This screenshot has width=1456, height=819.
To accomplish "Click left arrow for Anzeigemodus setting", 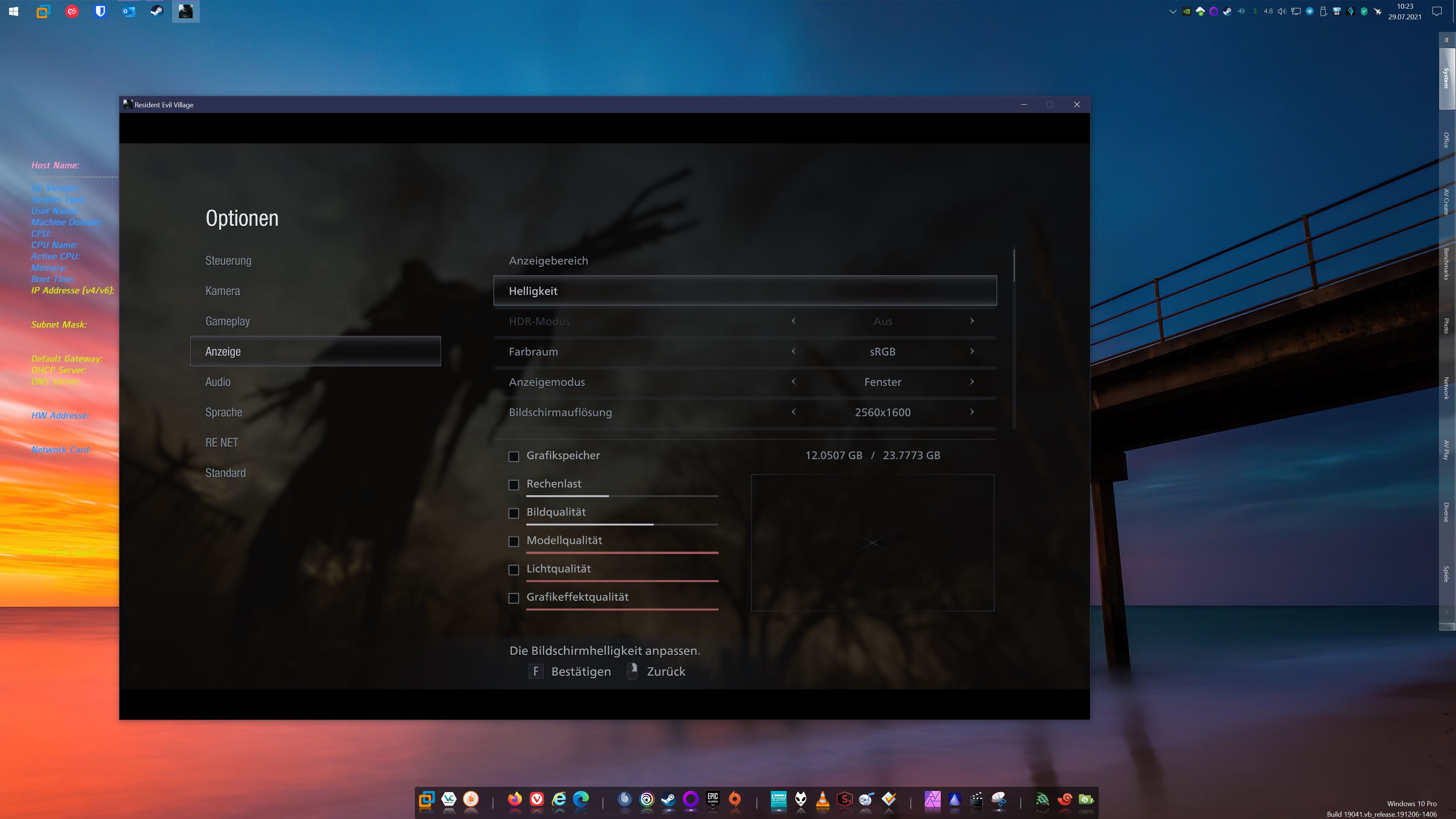I will click(x=794, y=381).
